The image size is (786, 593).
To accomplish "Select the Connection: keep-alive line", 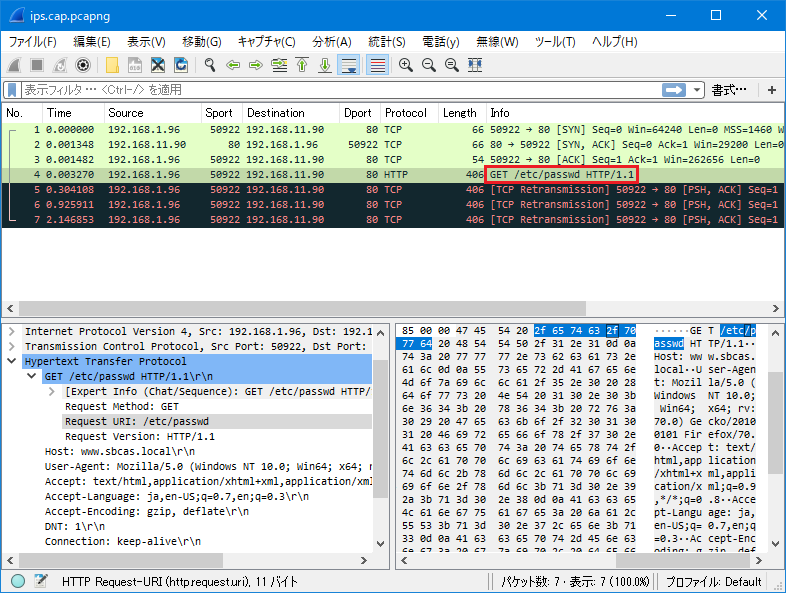I will pyautogui.click(x=123, y=542).
